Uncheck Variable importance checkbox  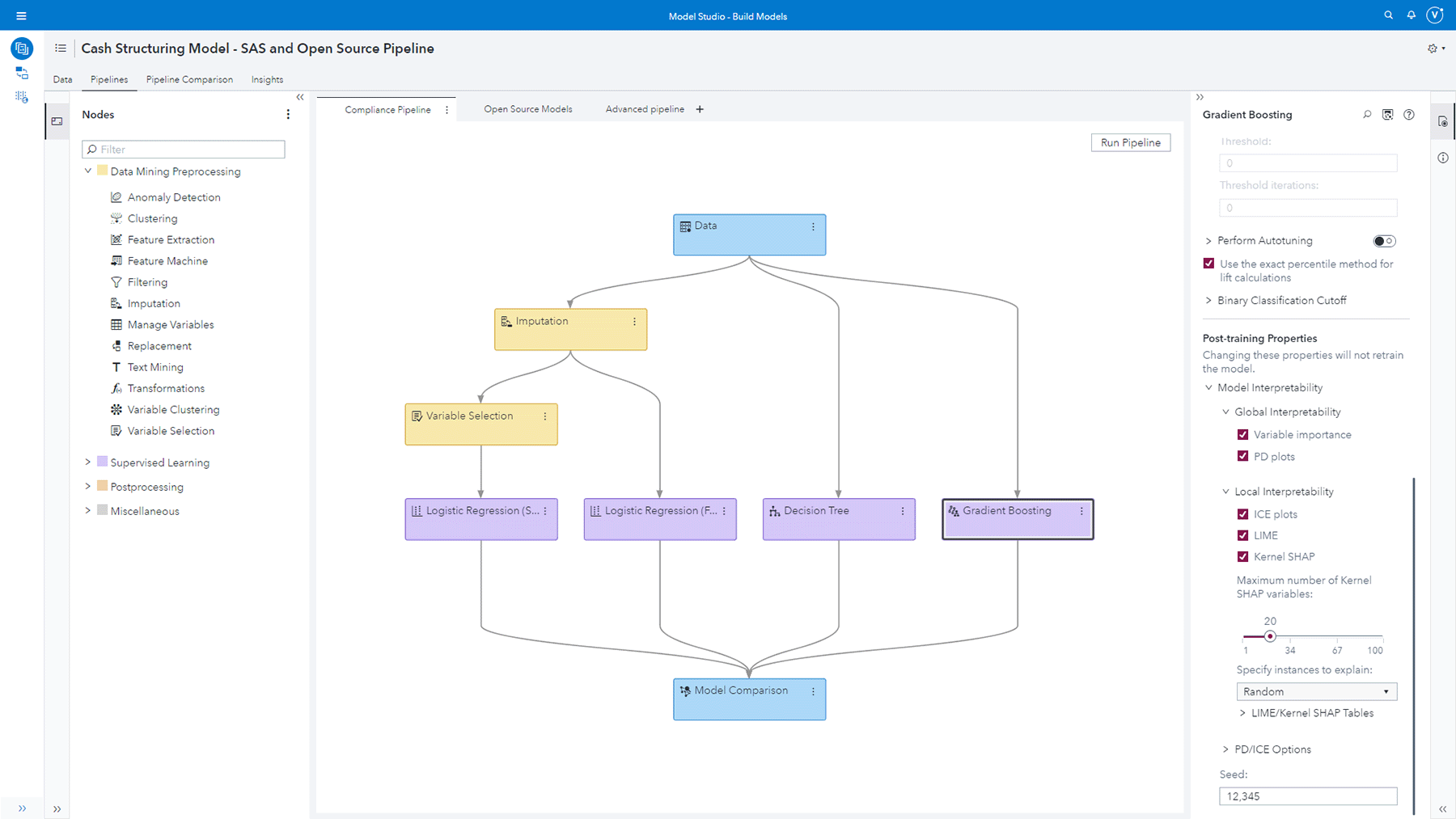point(1243,434)
